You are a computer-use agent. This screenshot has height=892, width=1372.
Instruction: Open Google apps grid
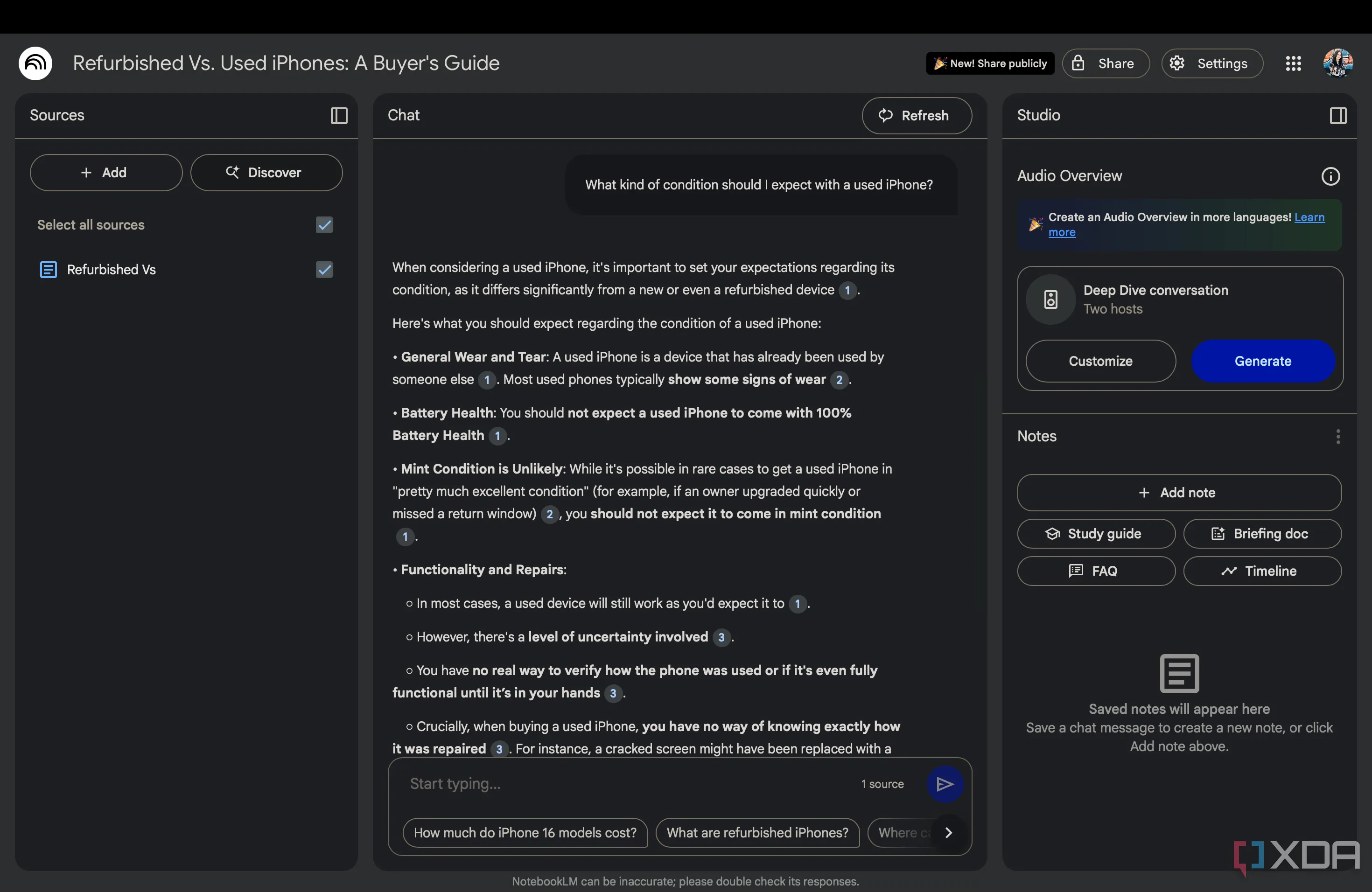[x=1293, y=63]
